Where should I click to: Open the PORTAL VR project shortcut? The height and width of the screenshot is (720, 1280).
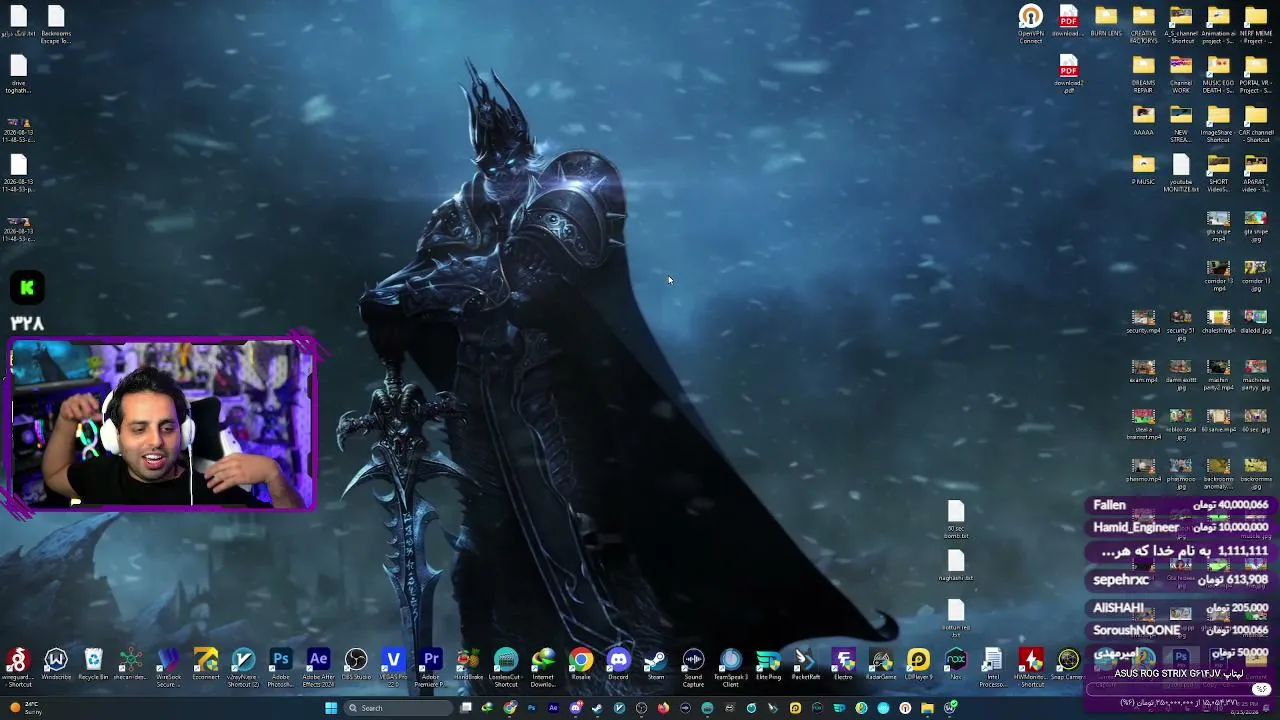(x=1256, y=74)
